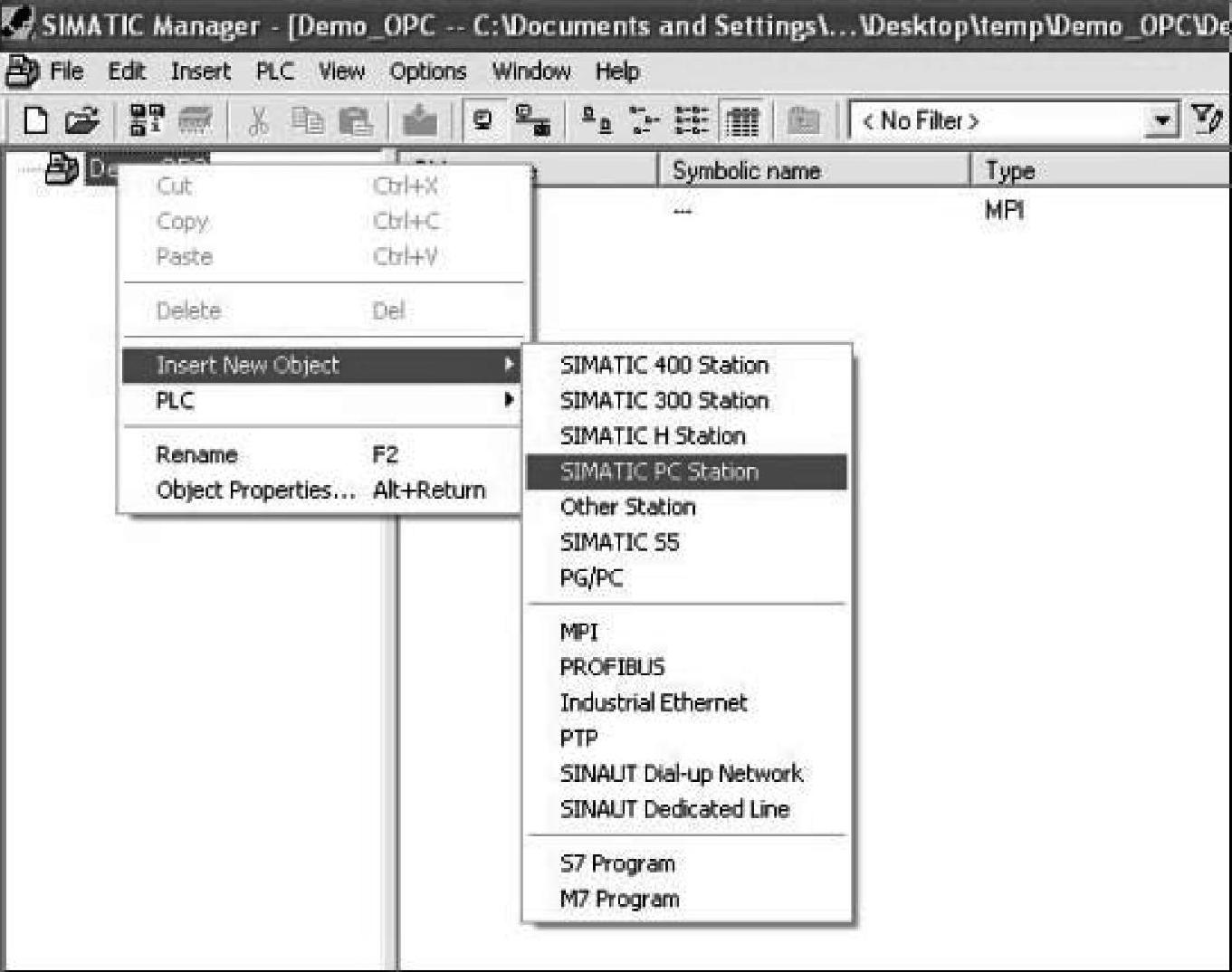Click the New Project toolbar icon
This screenshot has height=972, width=1232.
coord(35,120)
